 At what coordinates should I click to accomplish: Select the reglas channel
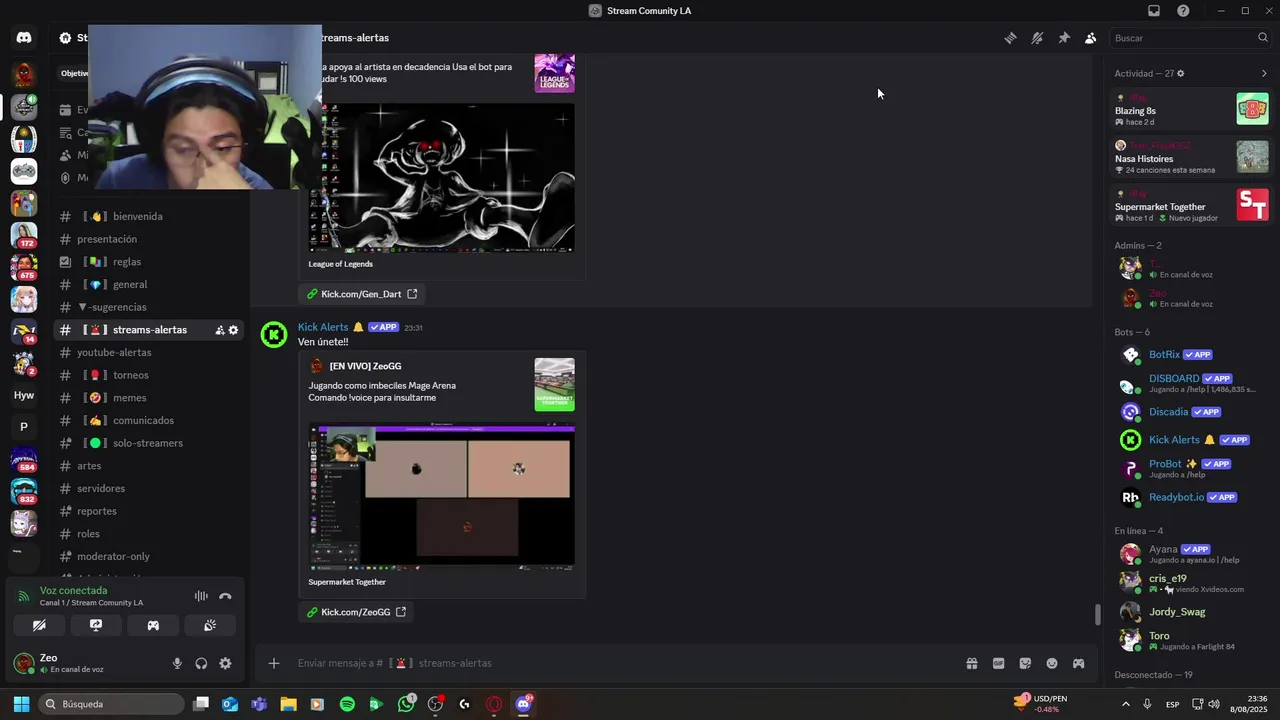(148, 262)
